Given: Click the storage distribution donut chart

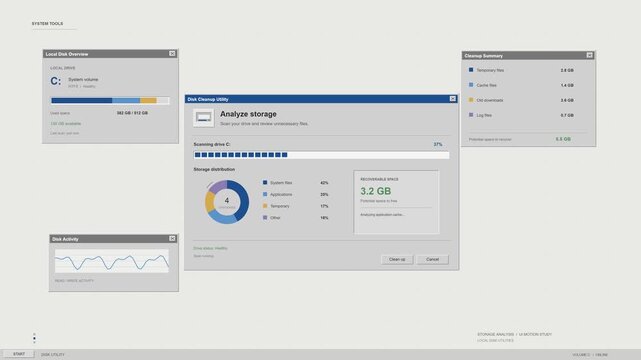Looking at the screenshot, I should 226,202.
